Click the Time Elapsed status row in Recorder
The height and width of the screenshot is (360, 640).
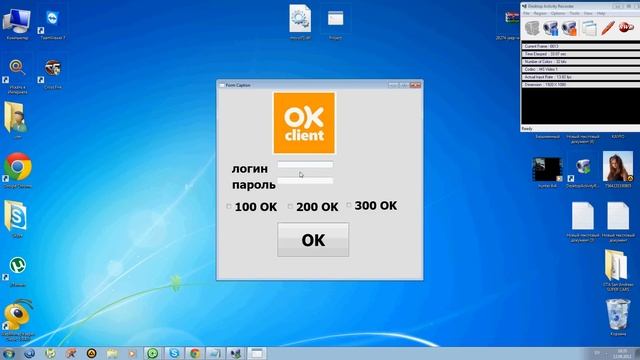pyautogui.click(x=580, y=54)
